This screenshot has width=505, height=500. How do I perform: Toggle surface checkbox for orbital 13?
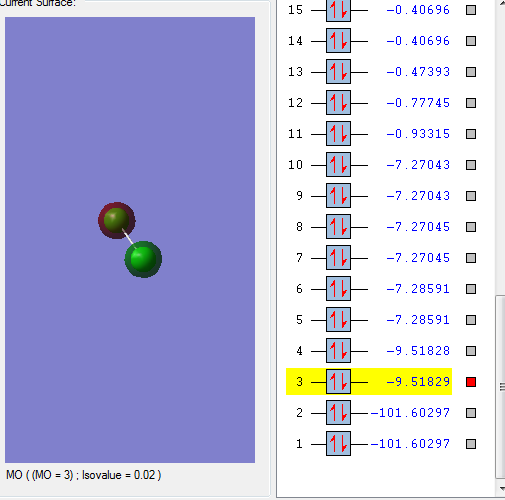471,72
